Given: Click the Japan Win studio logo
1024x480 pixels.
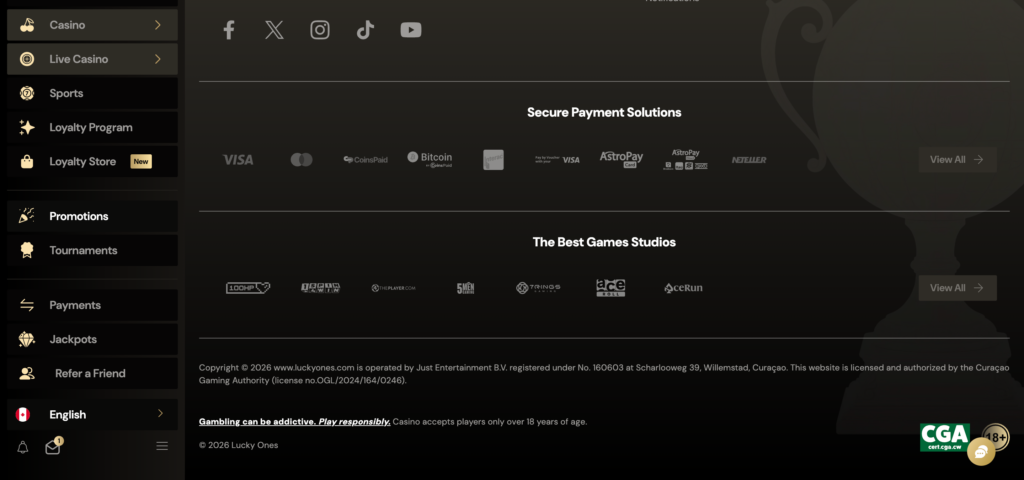Looking at the screenshot, I should pyautogui.click(x=320, y=288).
